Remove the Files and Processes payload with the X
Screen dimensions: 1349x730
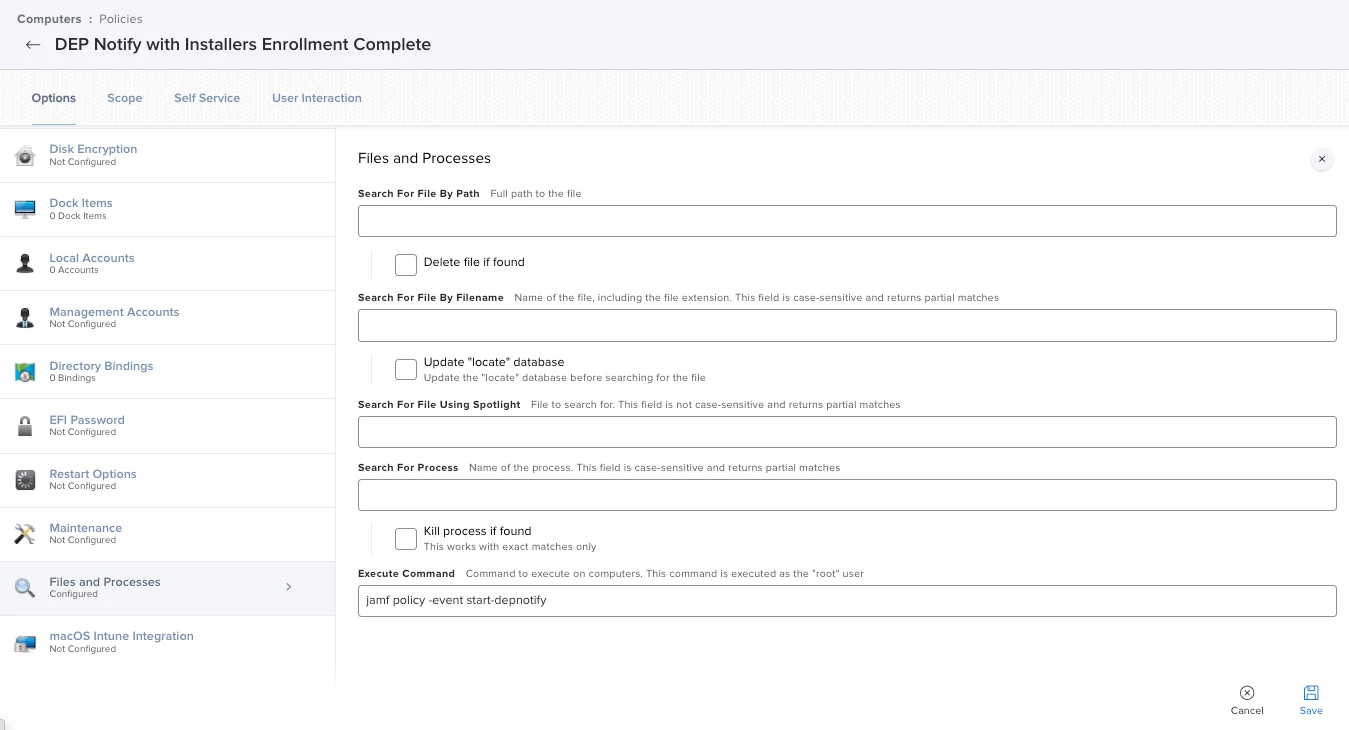click(x=1322, y=159)
